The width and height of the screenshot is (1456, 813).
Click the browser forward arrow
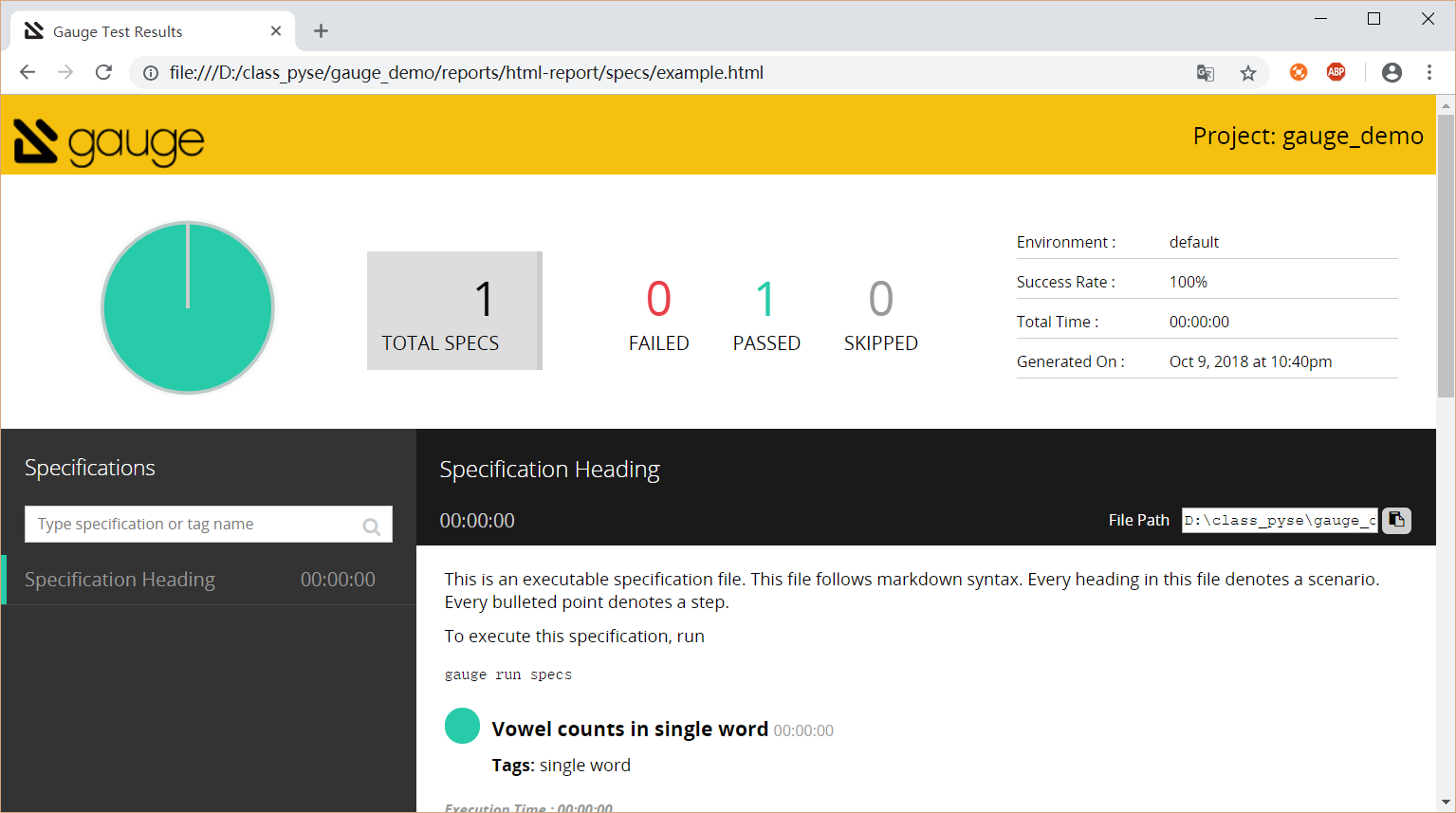click(x=65, y=72)
